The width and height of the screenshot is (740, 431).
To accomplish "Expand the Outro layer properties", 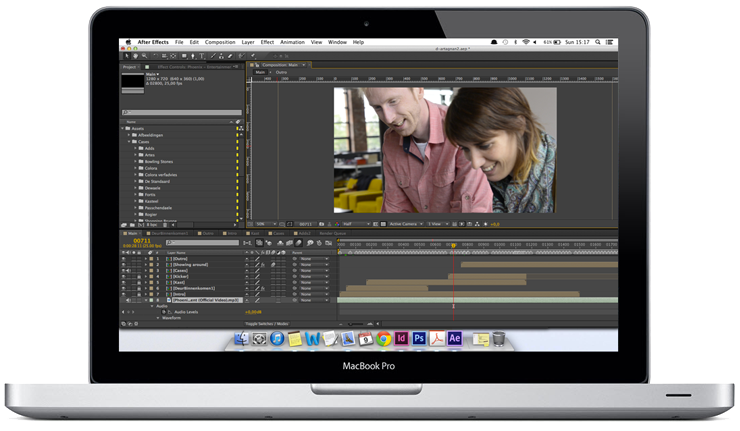I will click(x=146, y=259).
